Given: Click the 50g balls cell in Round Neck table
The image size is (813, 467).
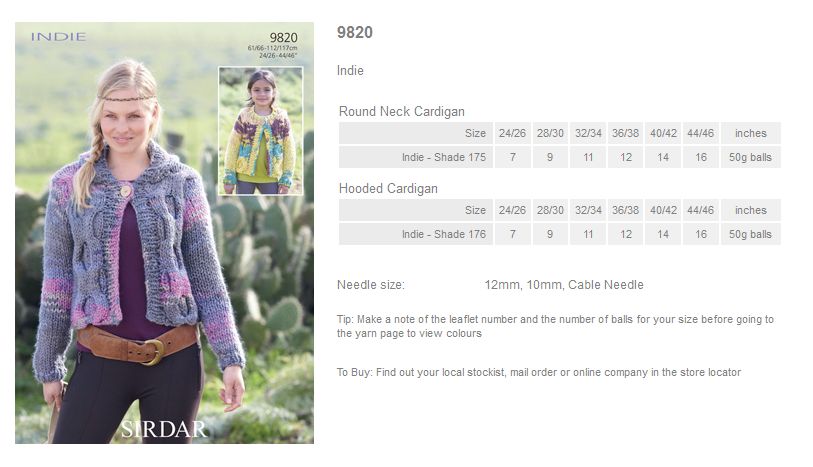Looking at the screenshot, I should click(750, 157).
